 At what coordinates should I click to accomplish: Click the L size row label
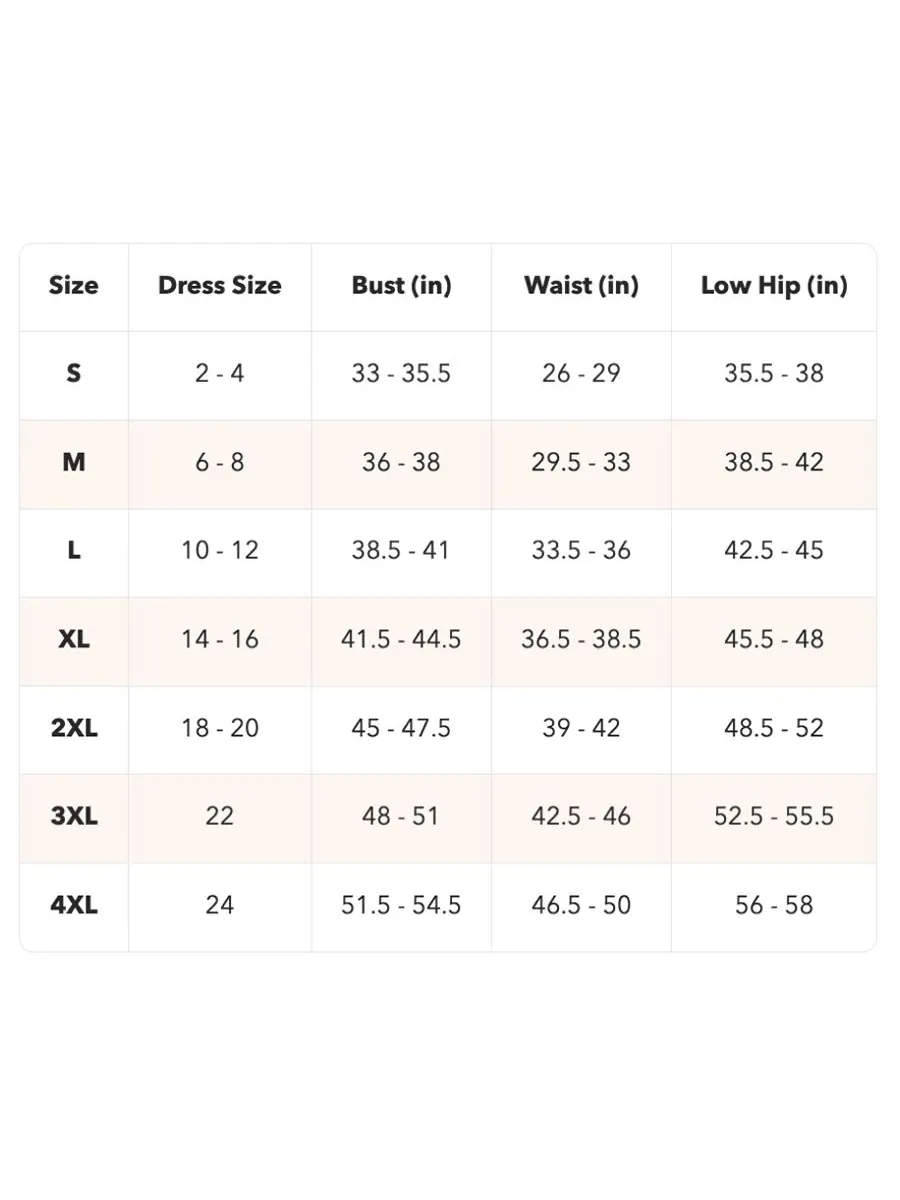[x=74, y=551]
